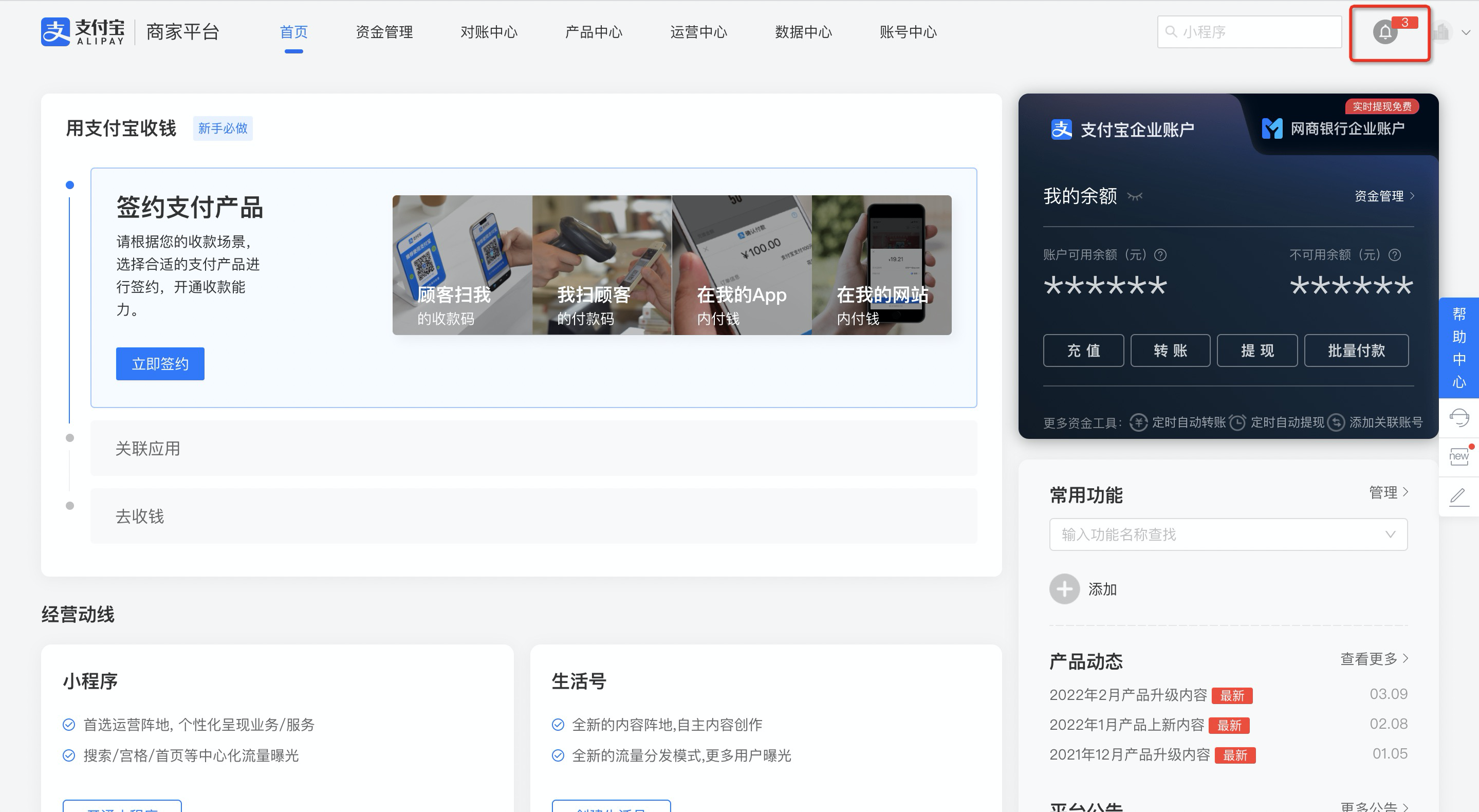Screen dimensions: 1479x812
Task: Click the 新手必做 tag
Action: tap(223, 128)
